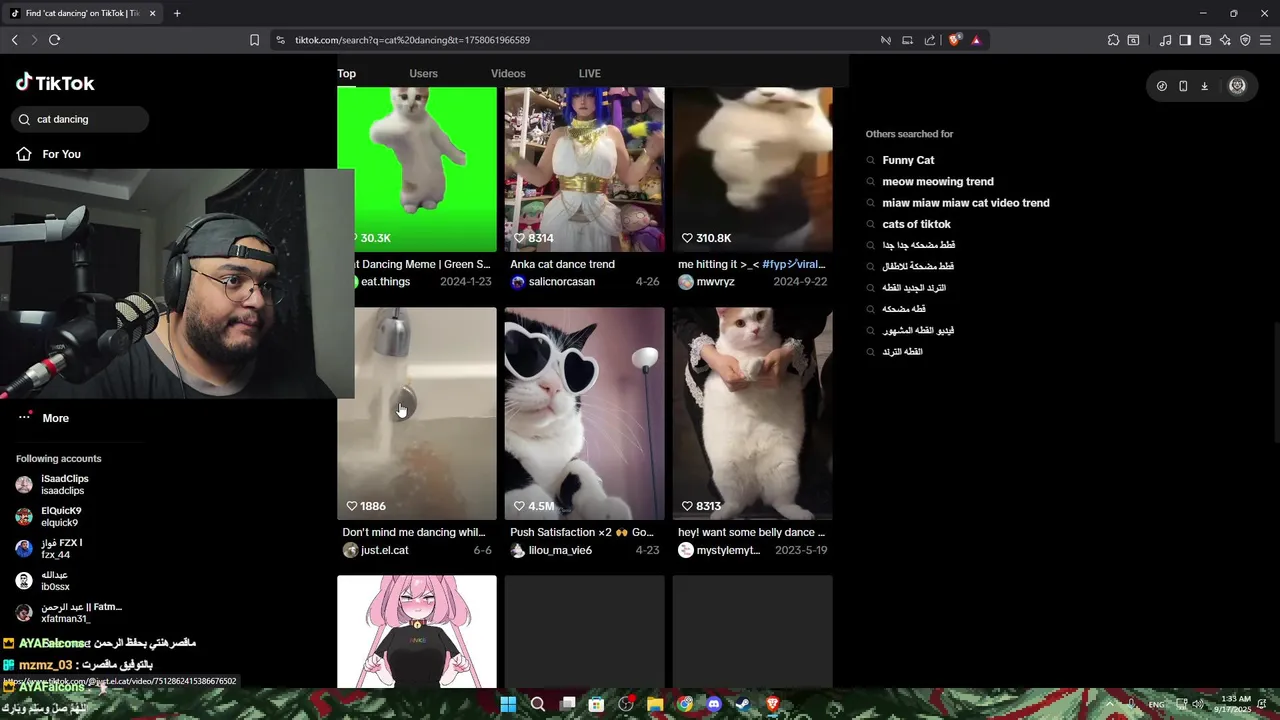The image size is (1280, 720).
Task: Open Leo AI sparkle icon
Action: [1225, 40]
